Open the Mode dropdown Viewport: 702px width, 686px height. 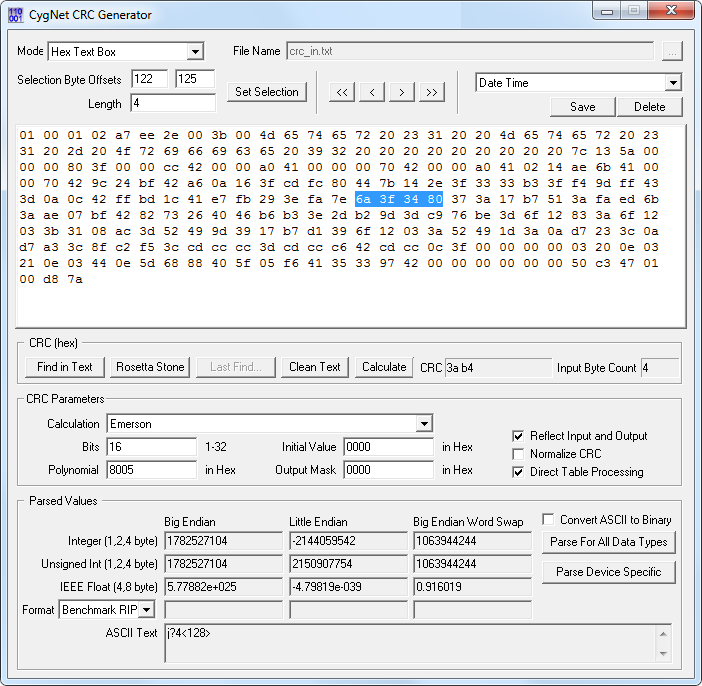tap(195, 52)
